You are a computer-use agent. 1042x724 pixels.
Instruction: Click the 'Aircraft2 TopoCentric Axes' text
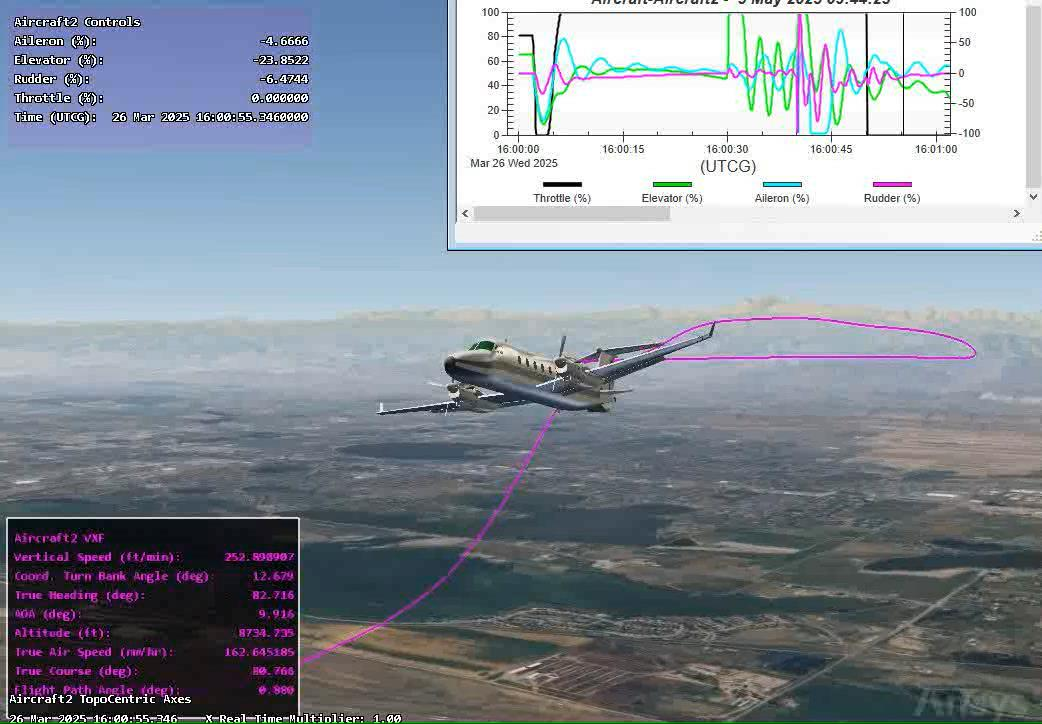[100, 699]
